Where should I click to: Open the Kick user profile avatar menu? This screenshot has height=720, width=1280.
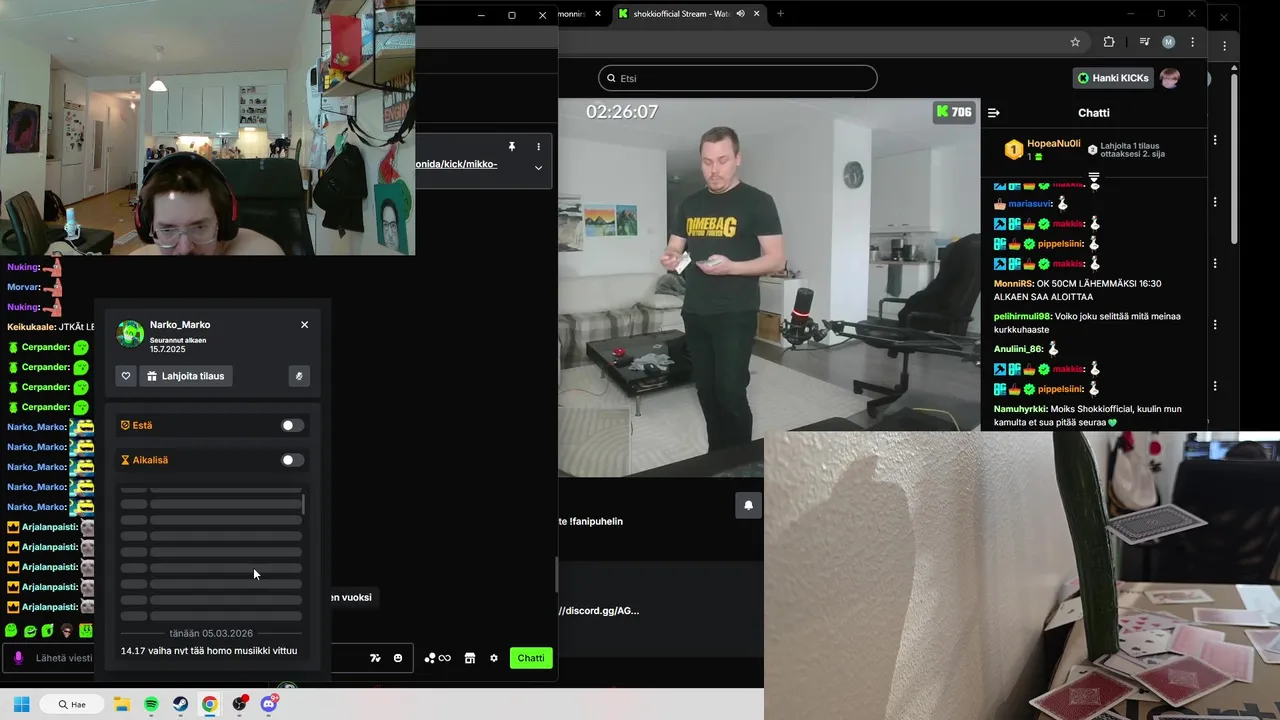(1170, 78)
